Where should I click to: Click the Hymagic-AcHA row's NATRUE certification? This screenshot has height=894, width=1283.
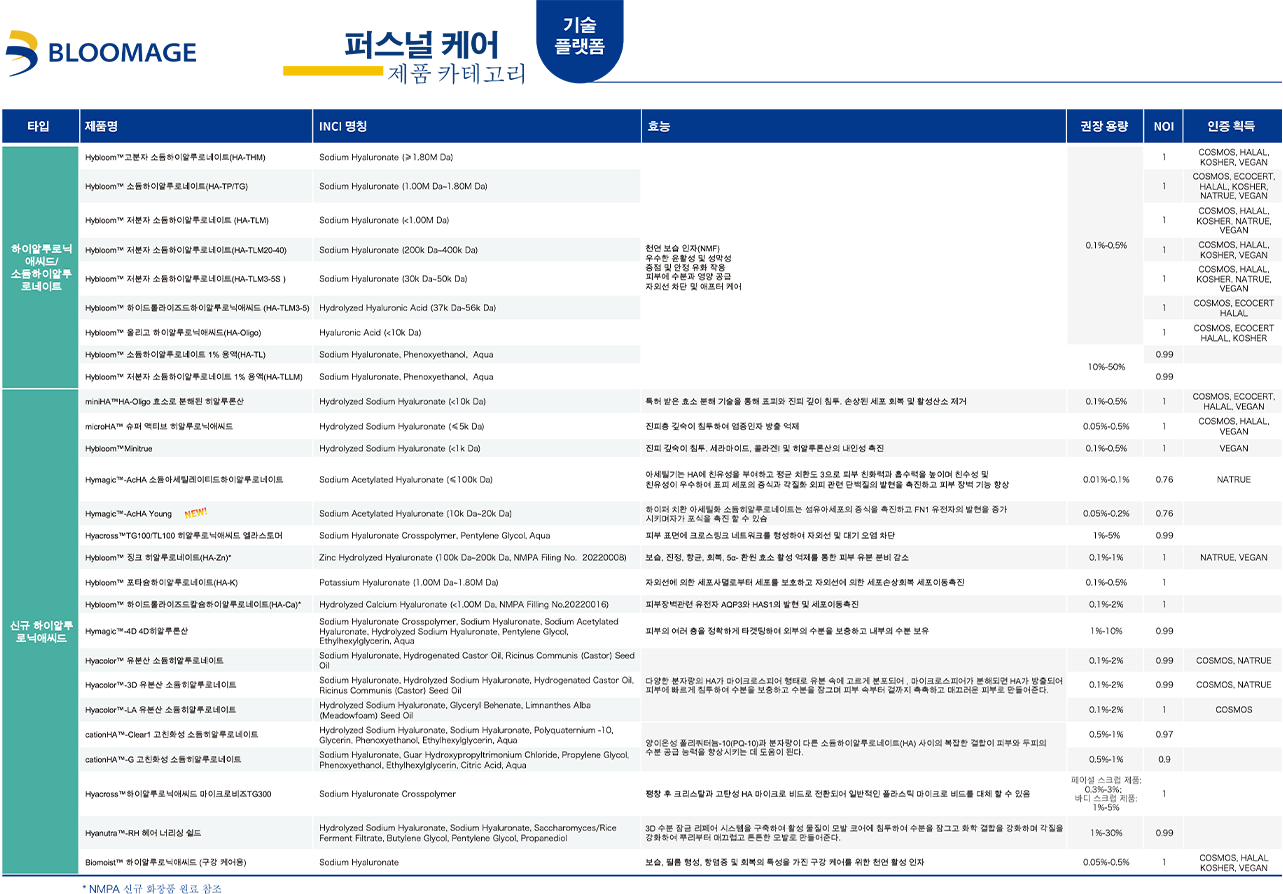pyautogui.click(x=1233, y=479)
